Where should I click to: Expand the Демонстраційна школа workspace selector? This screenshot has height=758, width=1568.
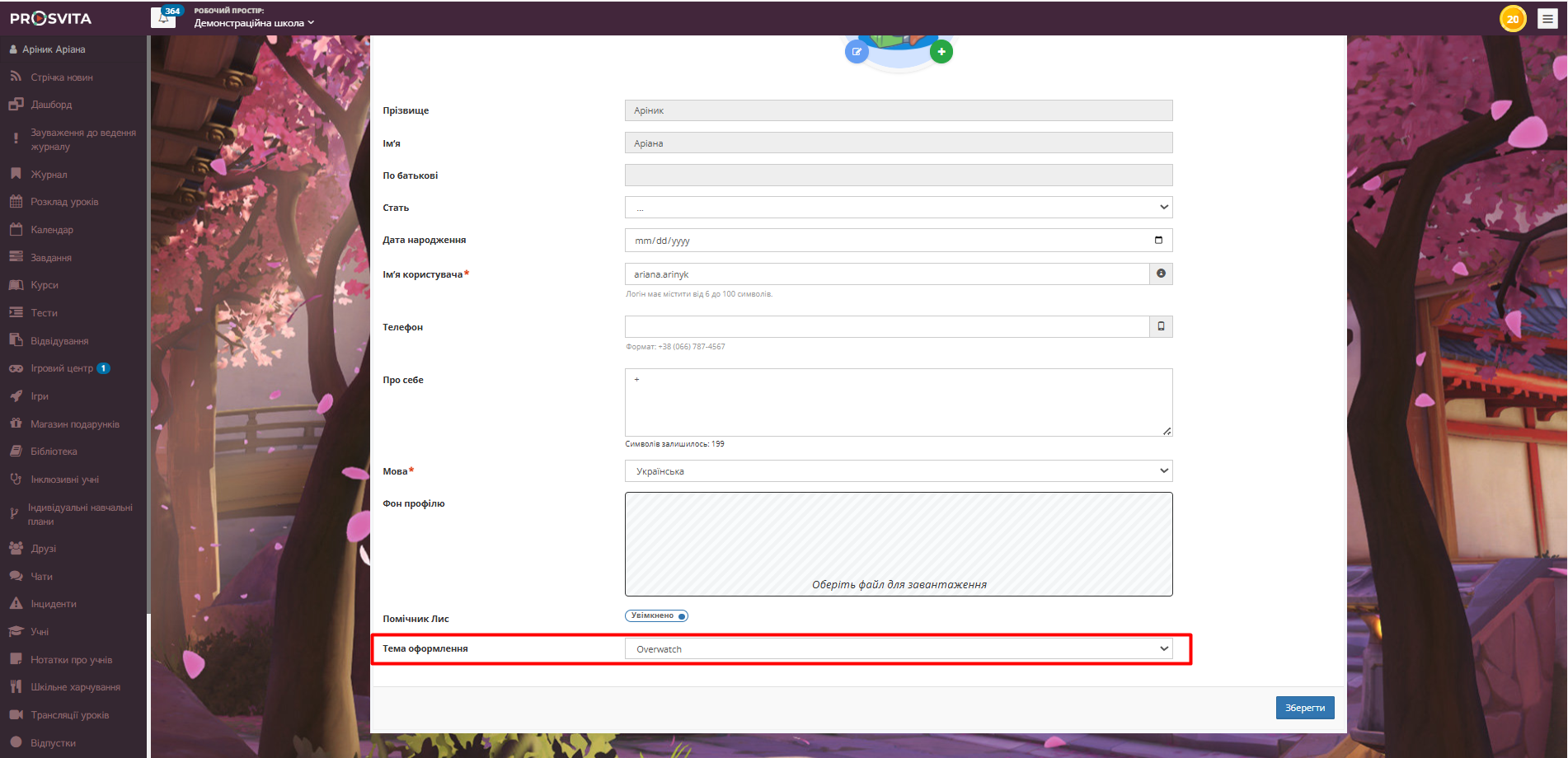pos(254,23)
